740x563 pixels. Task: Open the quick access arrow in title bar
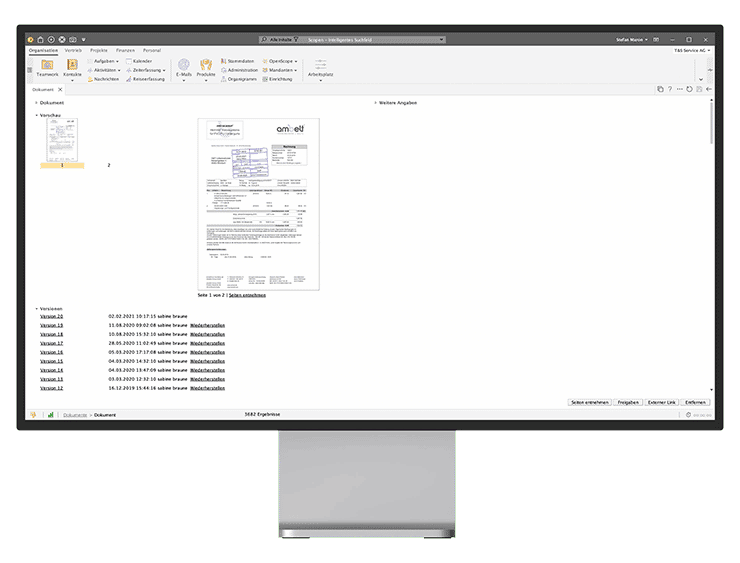(x=84, y=40)
